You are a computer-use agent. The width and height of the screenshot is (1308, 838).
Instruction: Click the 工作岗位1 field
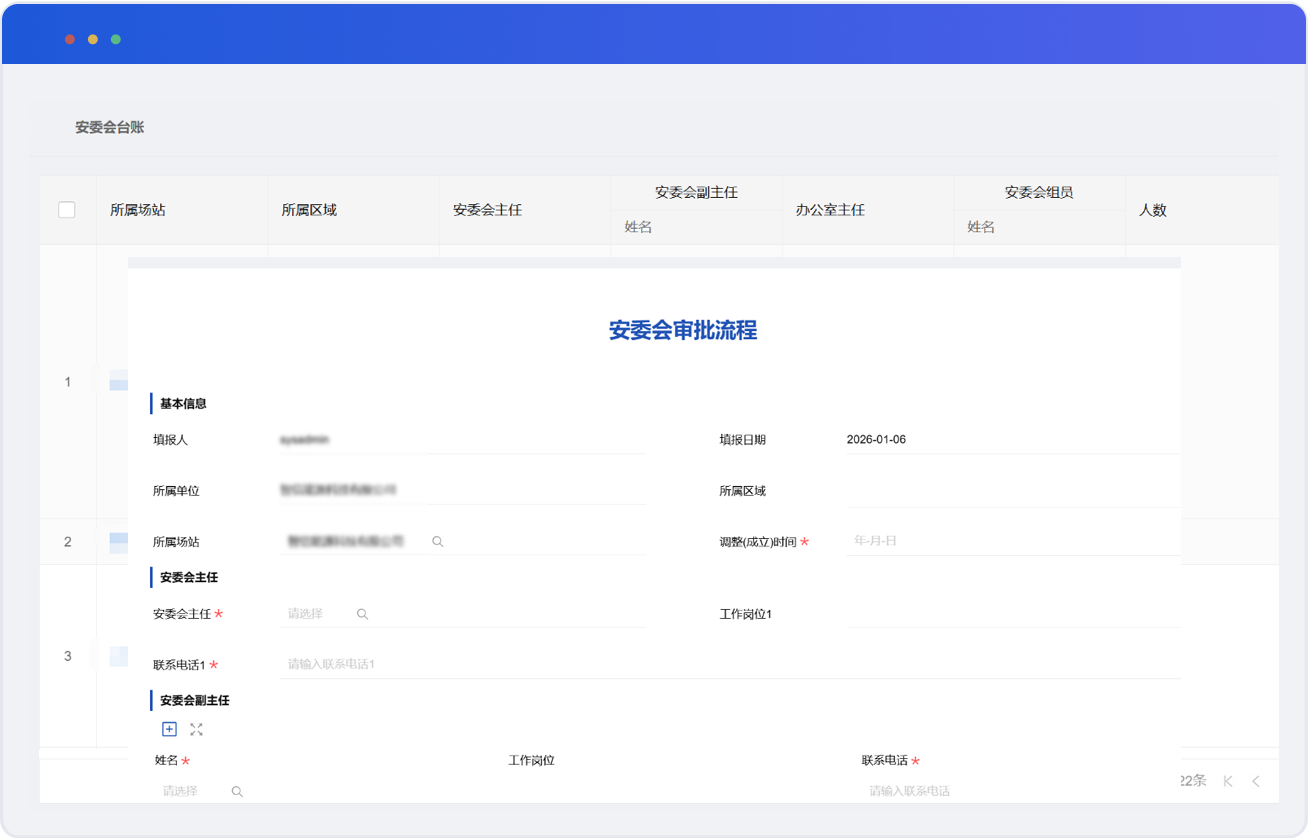tap(1012, 614)
